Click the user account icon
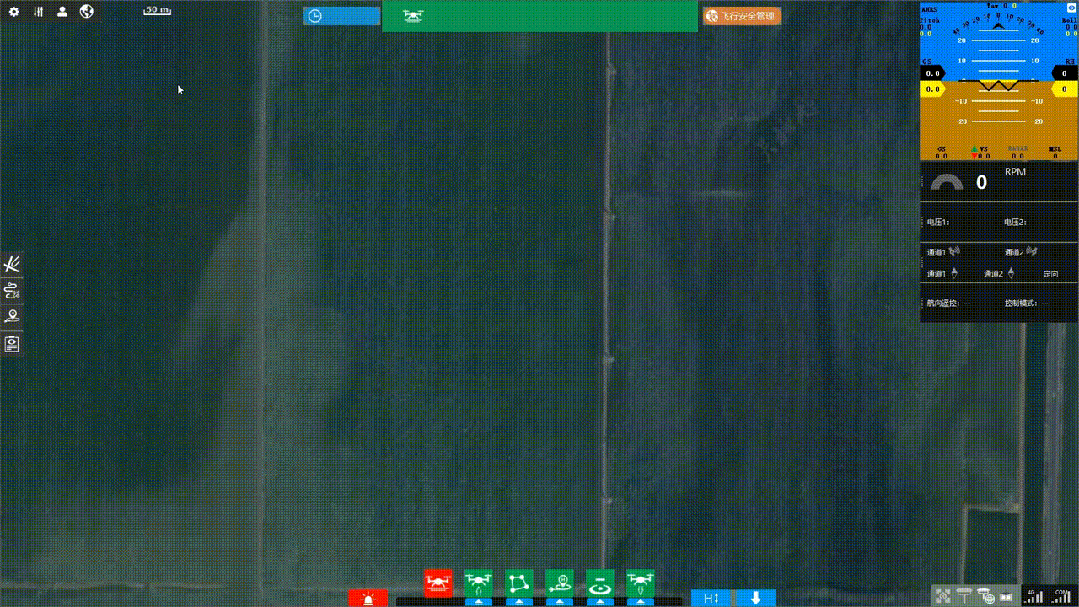This screenshot has width=1079, height=607. [62, 12]
